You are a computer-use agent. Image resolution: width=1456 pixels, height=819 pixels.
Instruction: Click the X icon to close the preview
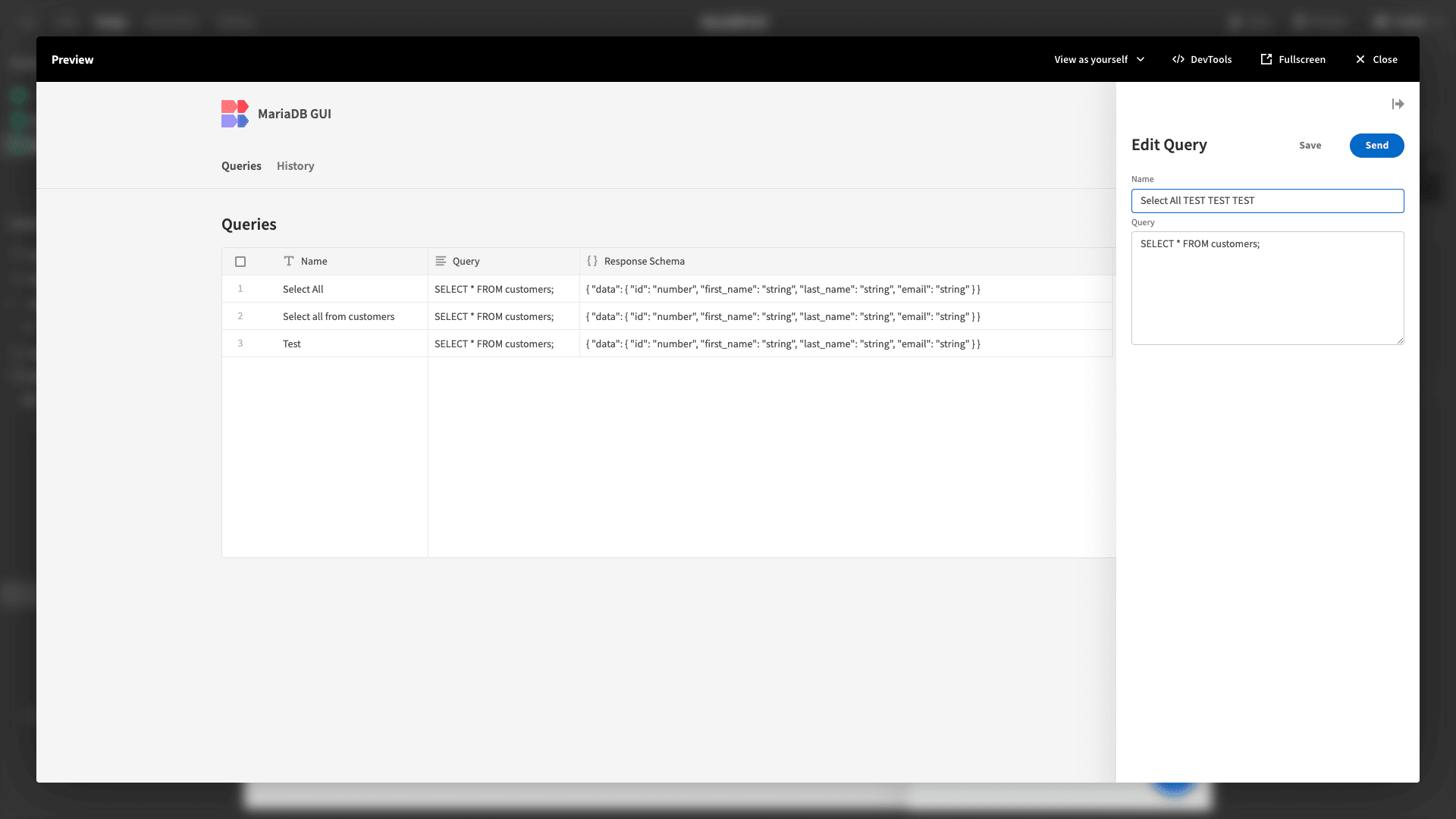pyautogui.click(x=1360, y=59)
